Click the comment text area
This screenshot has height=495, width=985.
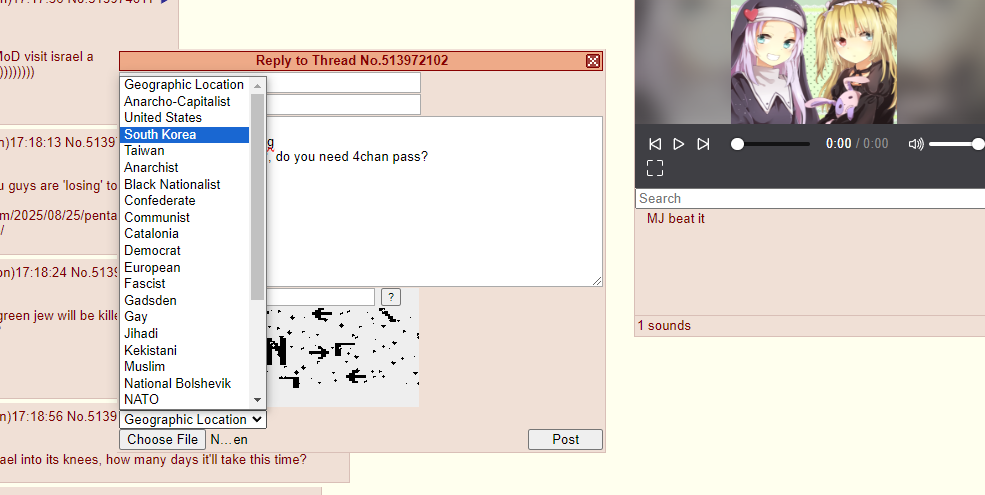(434, 201)
